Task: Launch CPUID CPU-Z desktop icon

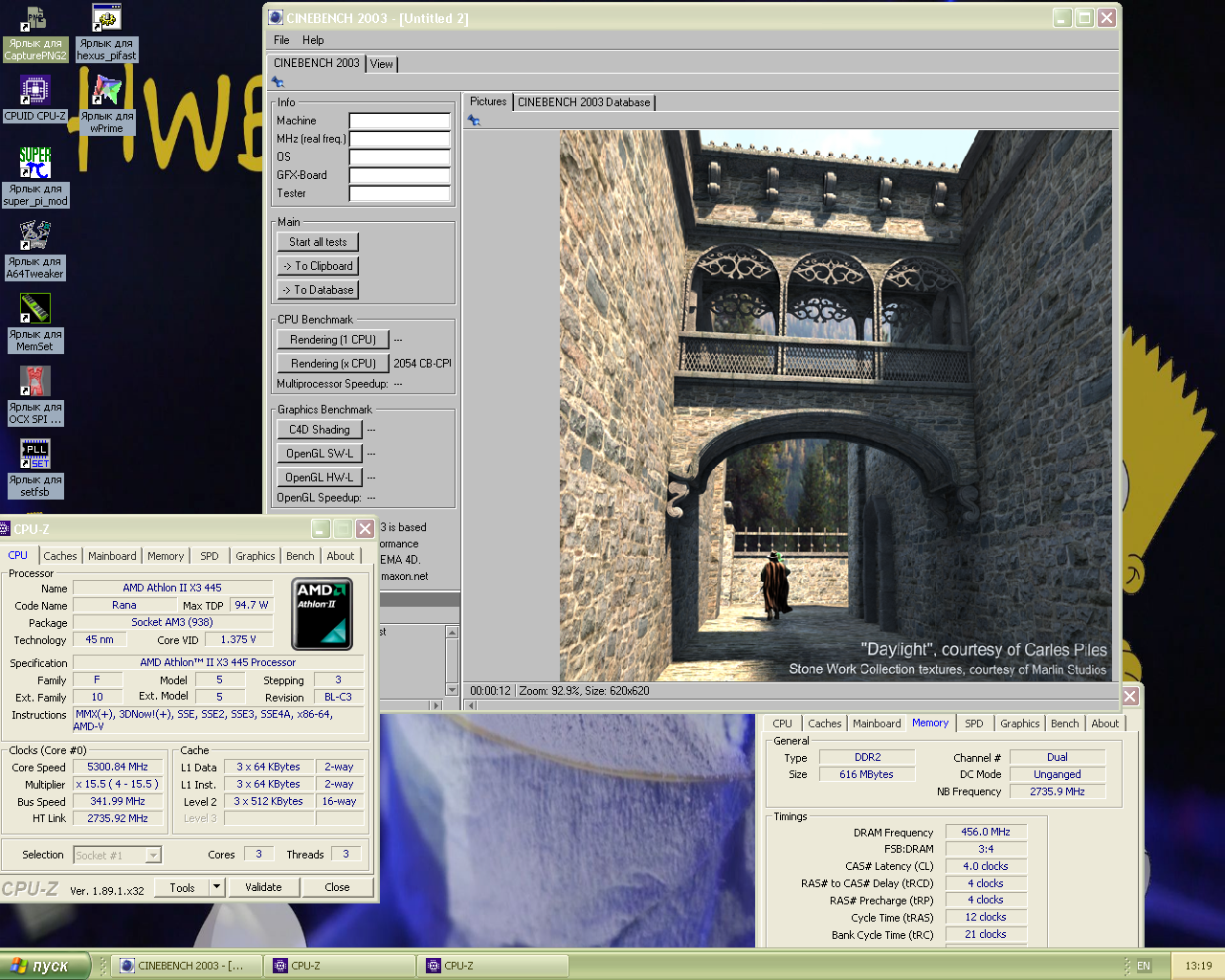Action: tap(35, 99)
